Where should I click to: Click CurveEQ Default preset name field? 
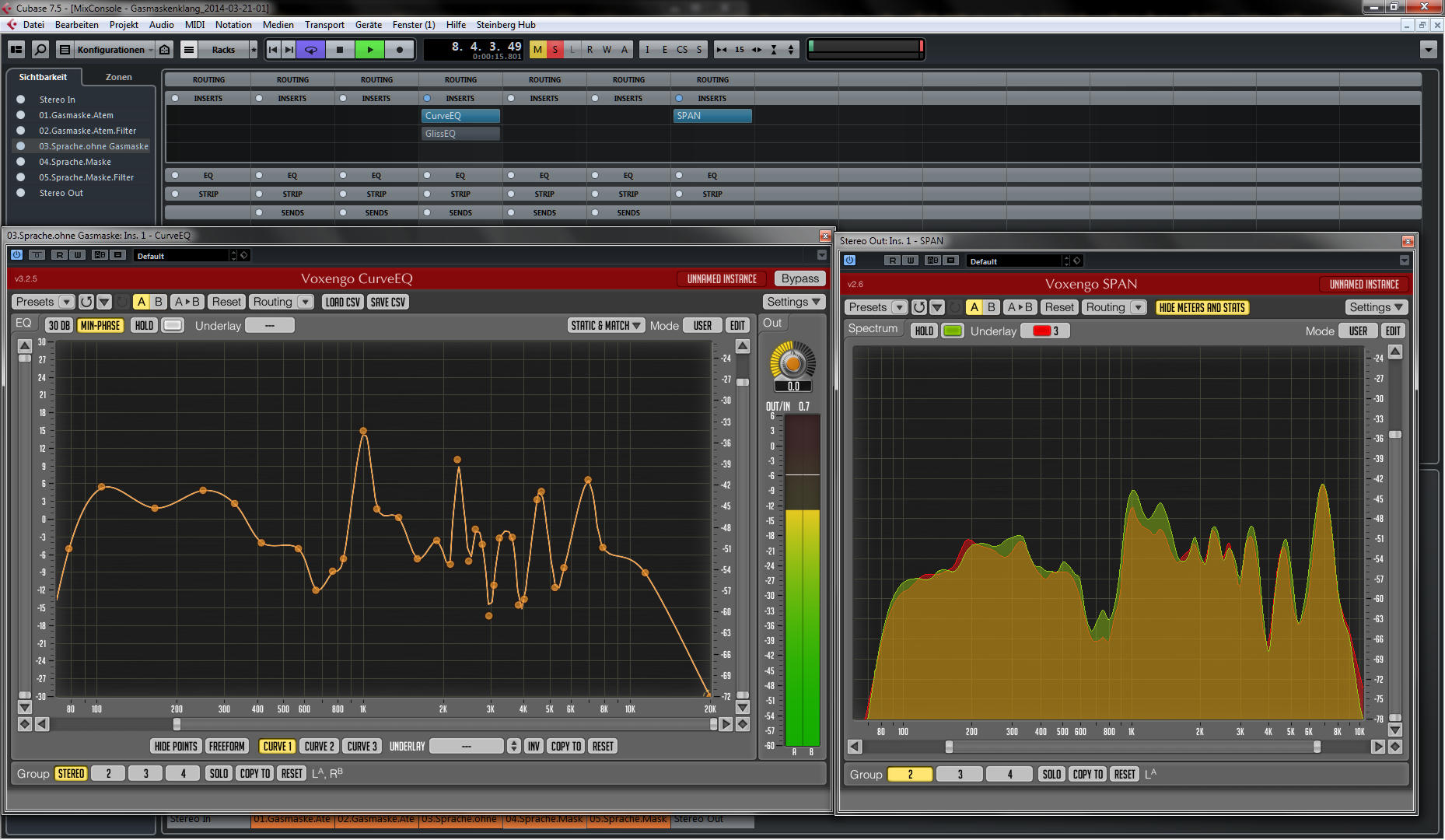183,255
